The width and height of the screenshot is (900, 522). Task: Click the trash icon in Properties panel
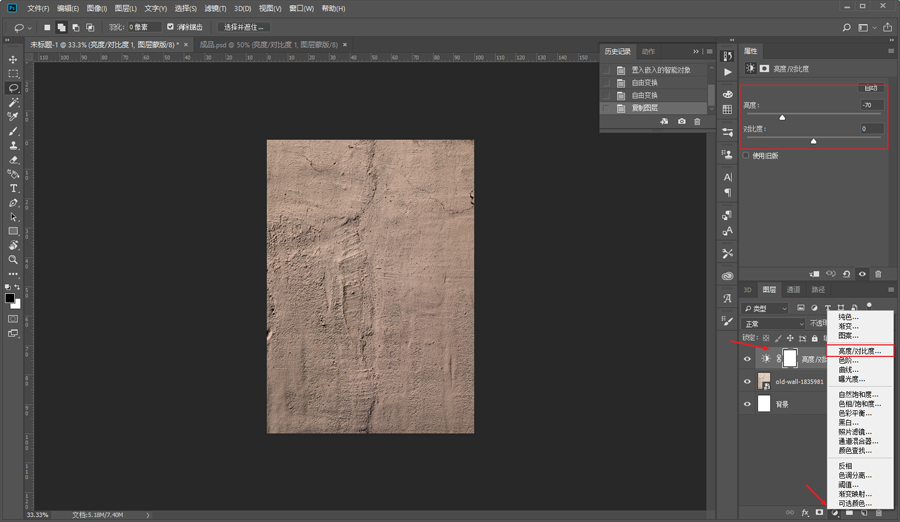[x=879, y=274]
